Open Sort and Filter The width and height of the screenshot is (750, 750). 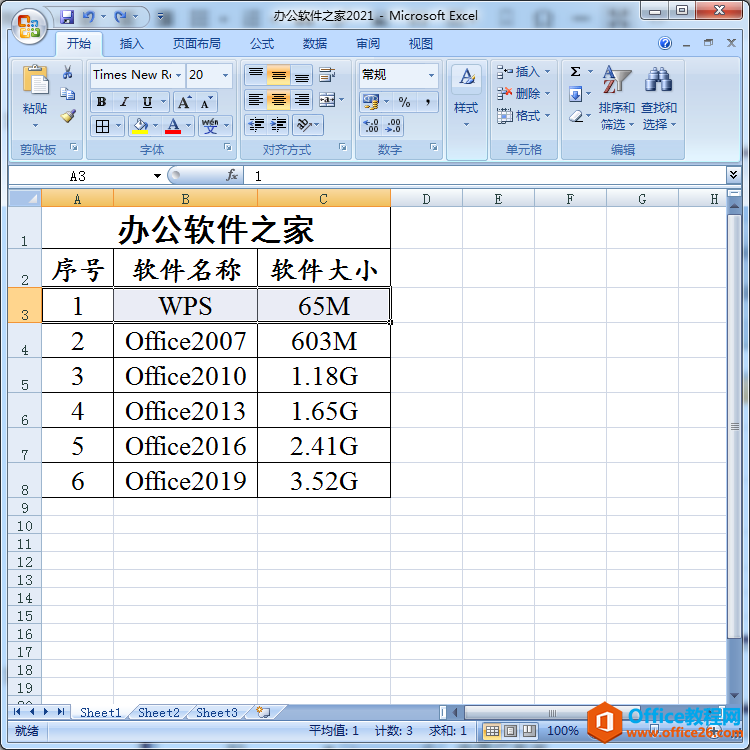(617, 98)
